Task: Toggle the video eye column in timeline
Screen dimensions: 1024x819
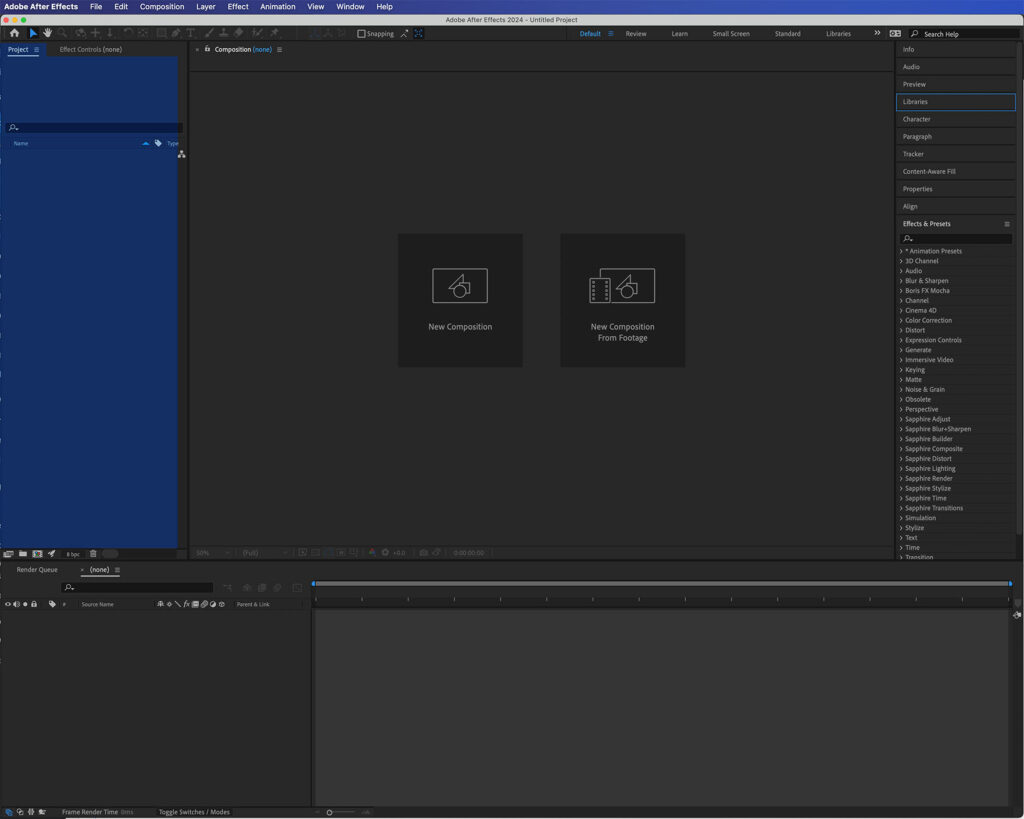Action: 8,604
